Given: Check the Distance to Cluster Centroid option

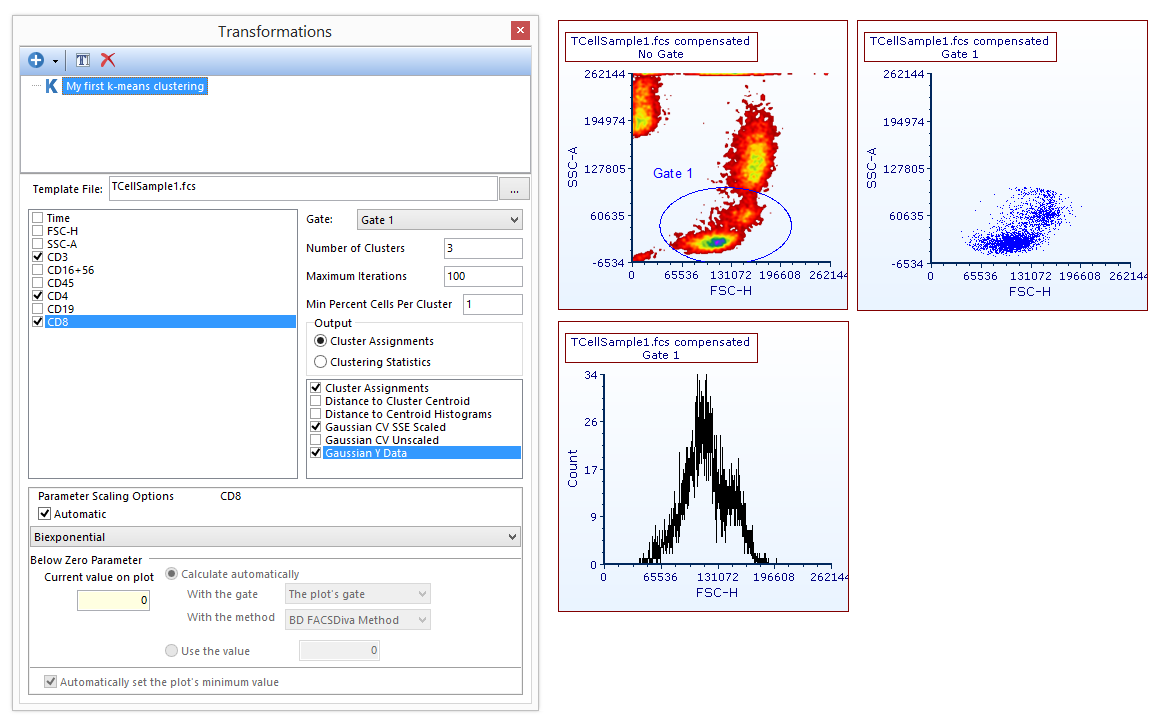Looking at the screenshot, I should coord(317,401).
